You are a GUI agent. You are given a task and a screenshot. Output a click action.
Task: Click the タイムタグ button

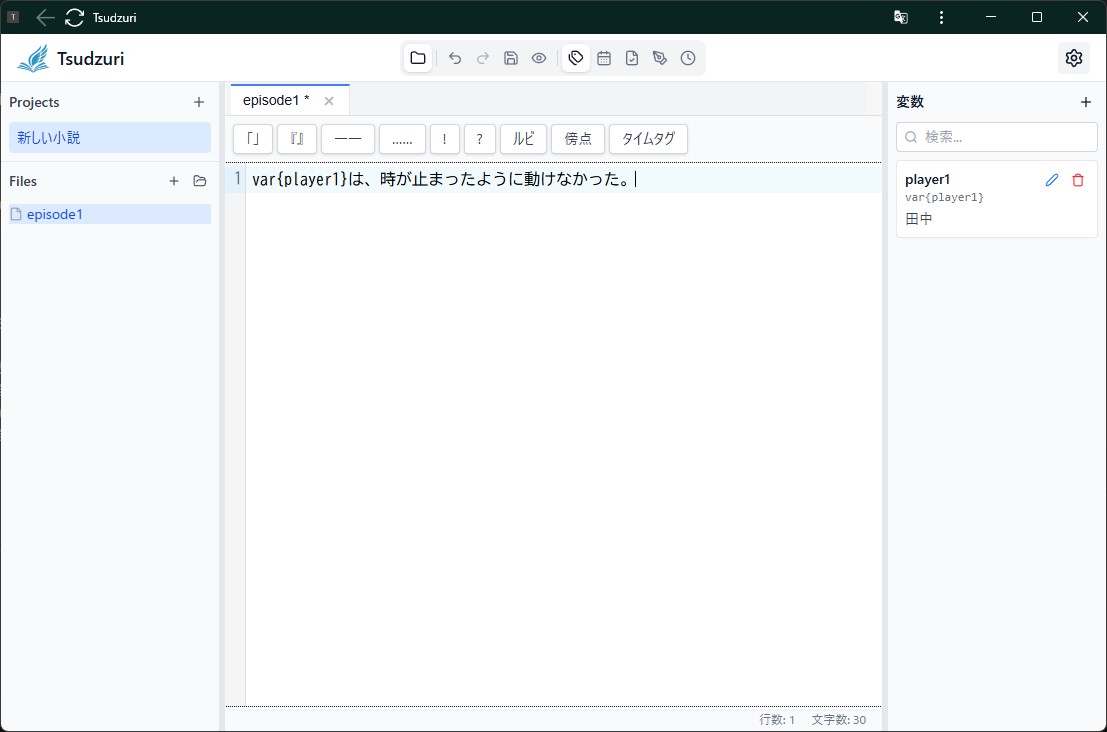[x=648, y=139]
